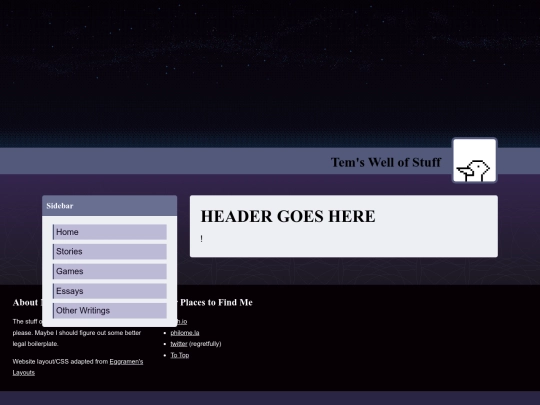Open the twitter link
This screenshot has width=540, height=405.
coord(179,344)
